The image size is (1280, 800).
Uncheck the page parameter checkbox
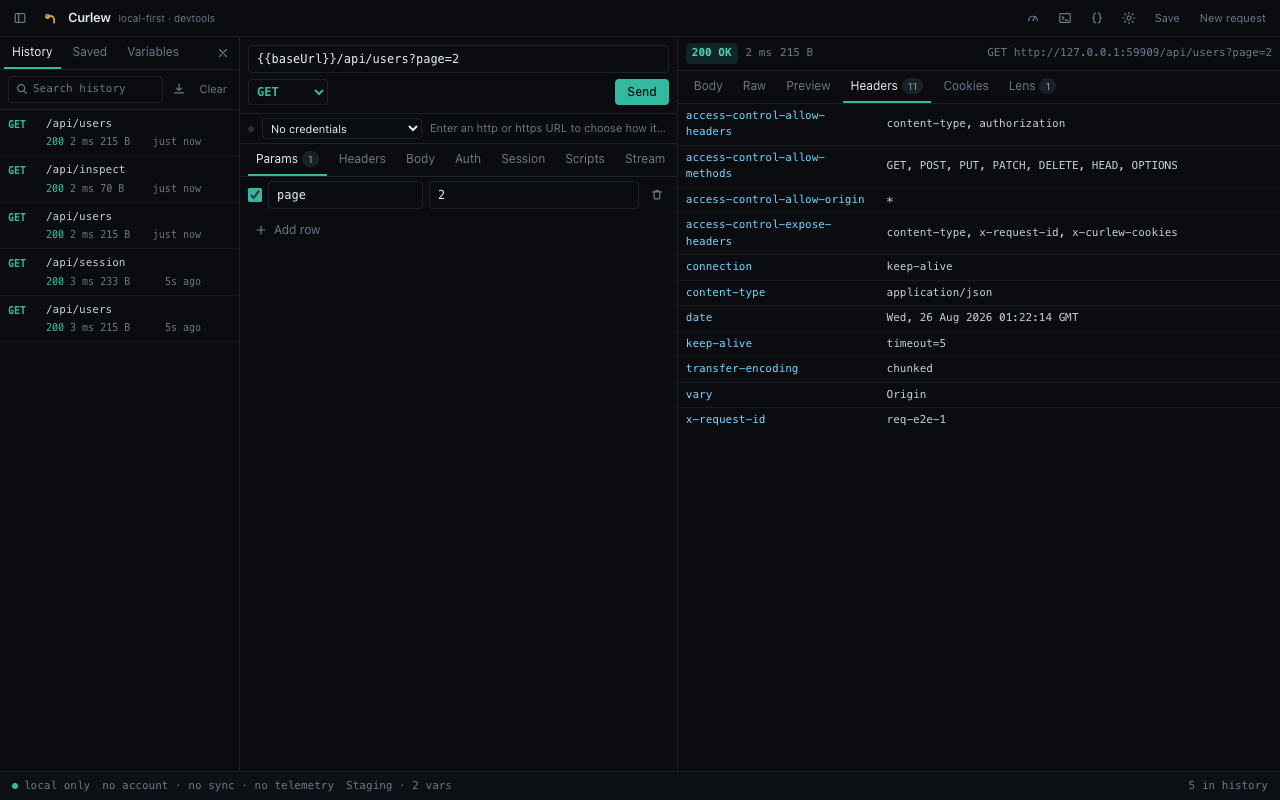pyautogui.click(x=255, y=195)
